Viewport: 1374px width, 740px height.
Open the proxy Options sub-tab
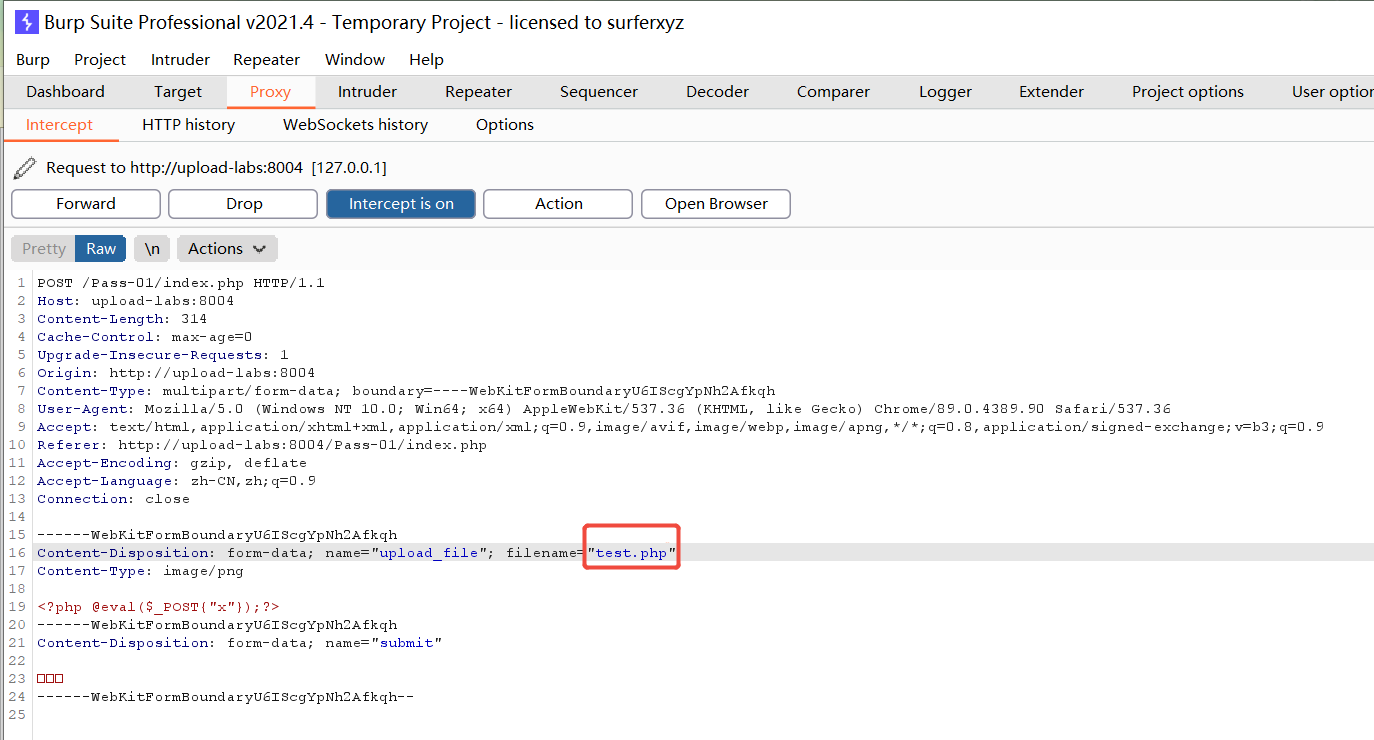[x=505, y=125]
